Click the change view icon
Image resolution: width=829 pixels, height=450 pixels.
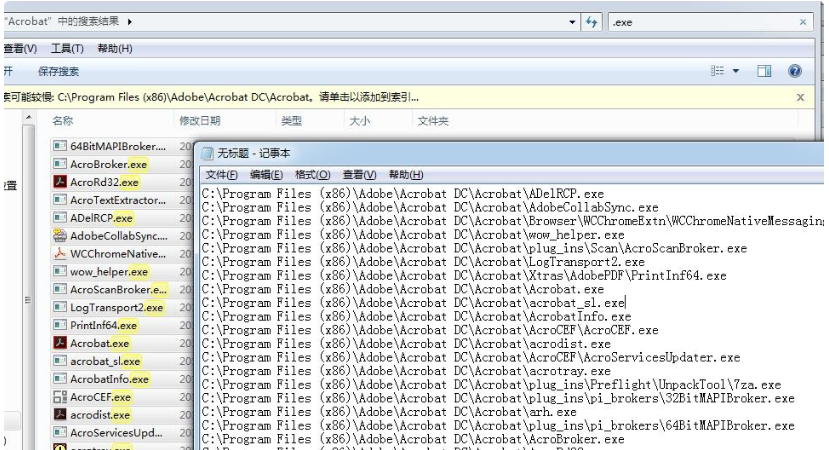[x=717, y=71]
